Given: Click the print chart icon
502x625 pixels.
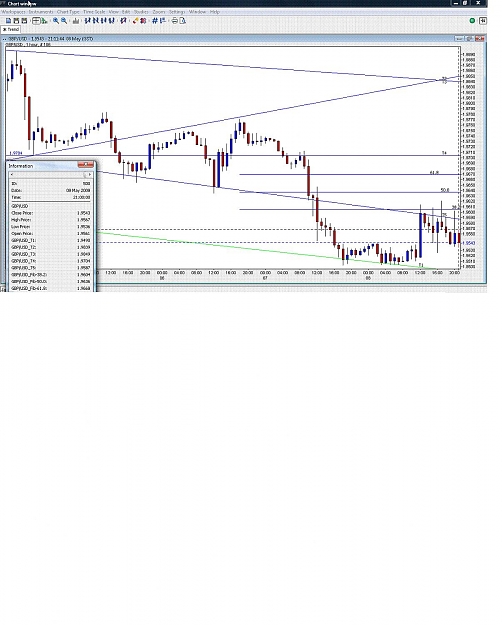Looking at the screenshot, I should pos(175,21).
